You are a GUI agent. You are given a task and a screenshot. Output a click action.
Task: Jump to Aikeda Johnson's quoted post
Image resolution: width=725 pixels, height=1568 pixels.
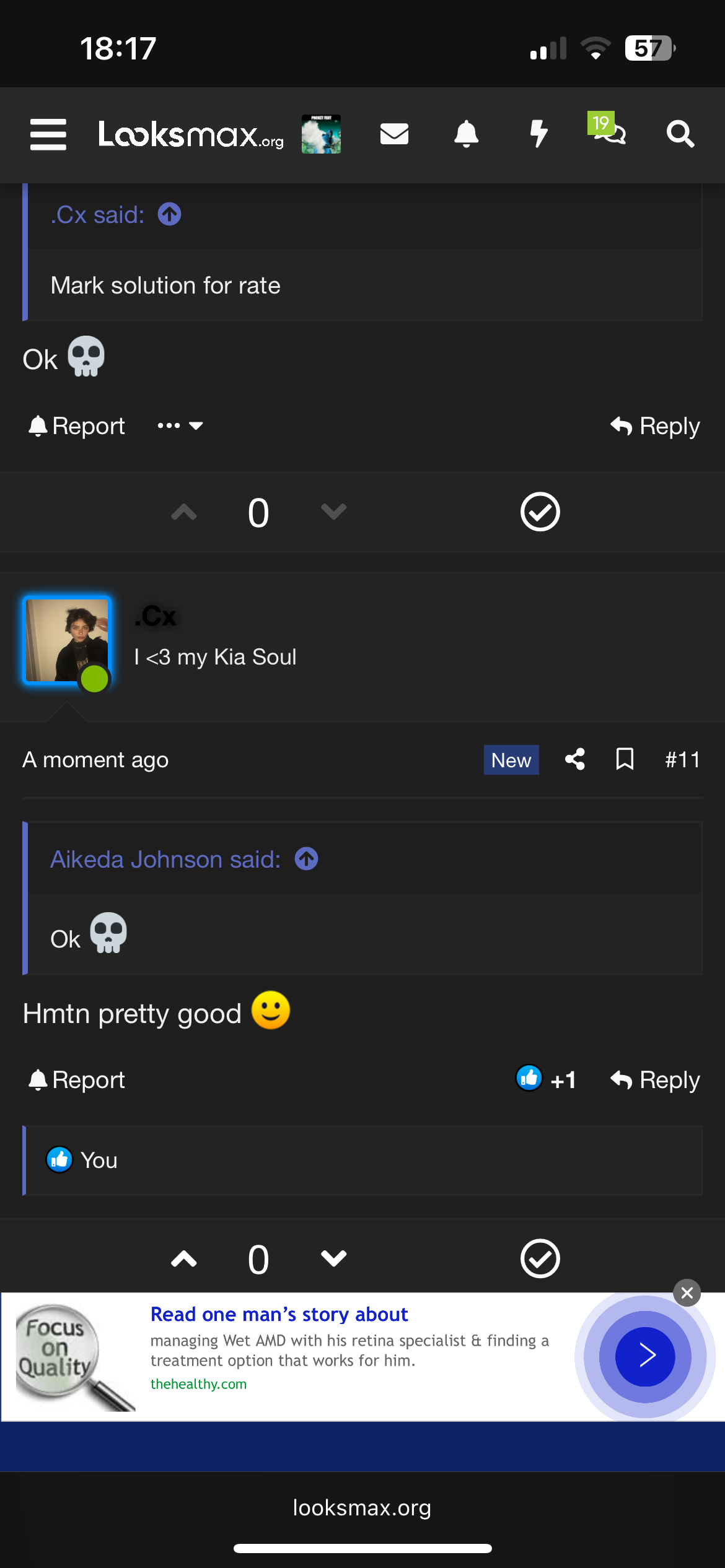pos(306,859)
